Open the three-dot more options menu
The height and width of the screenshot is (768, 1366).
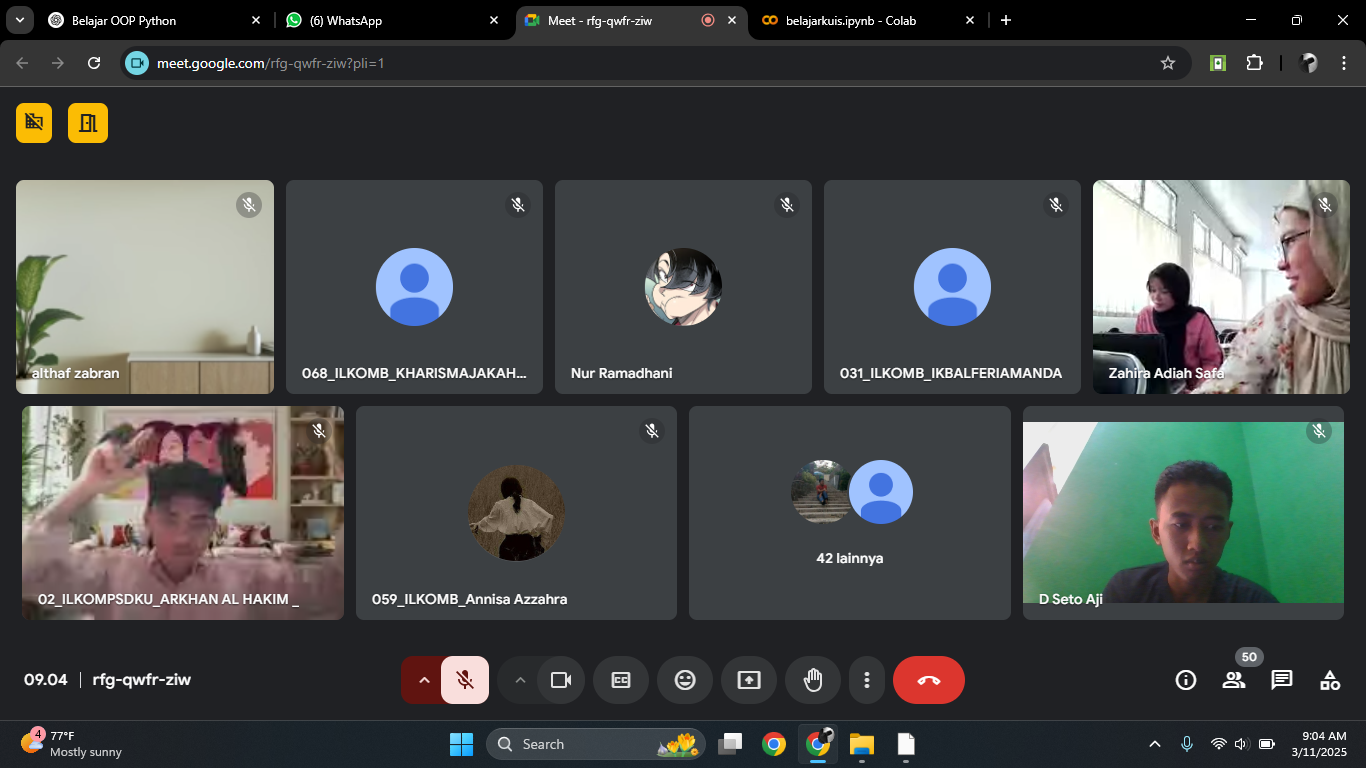tap(866, 680)
